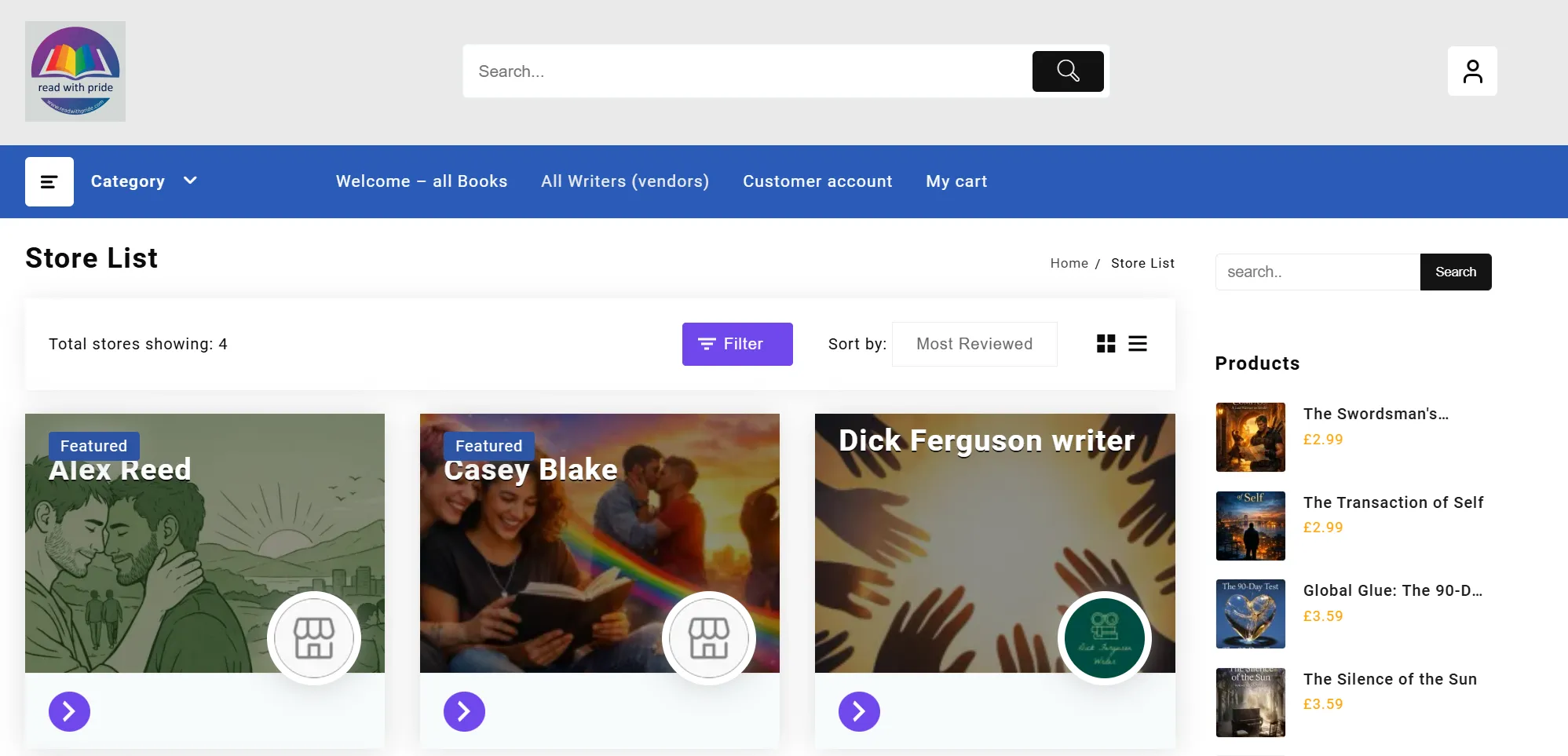Switch to grid view layout

tap(1106, 344)
